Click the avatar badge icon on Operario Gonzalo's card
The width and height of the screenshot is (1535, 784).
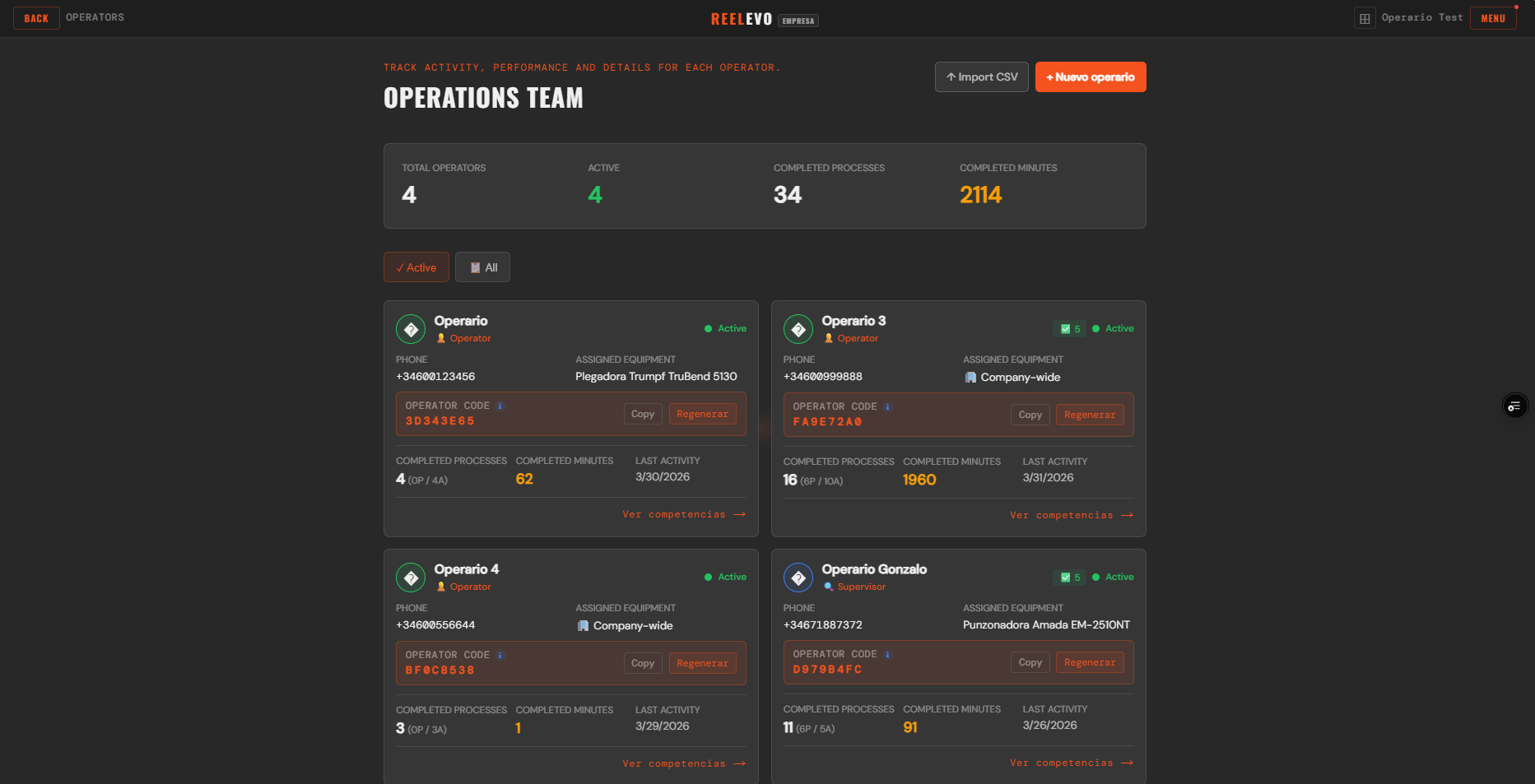point(798,577)
